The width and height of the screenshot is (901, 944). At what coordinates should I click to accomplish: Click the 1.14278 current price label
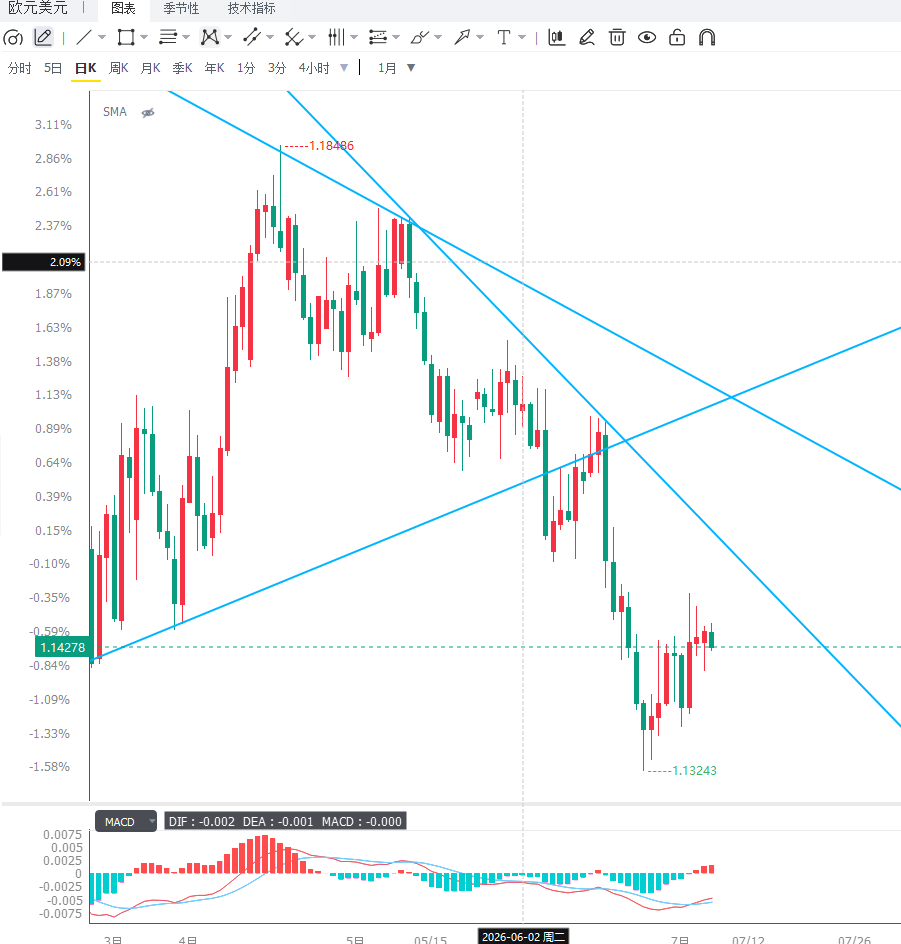63,647
